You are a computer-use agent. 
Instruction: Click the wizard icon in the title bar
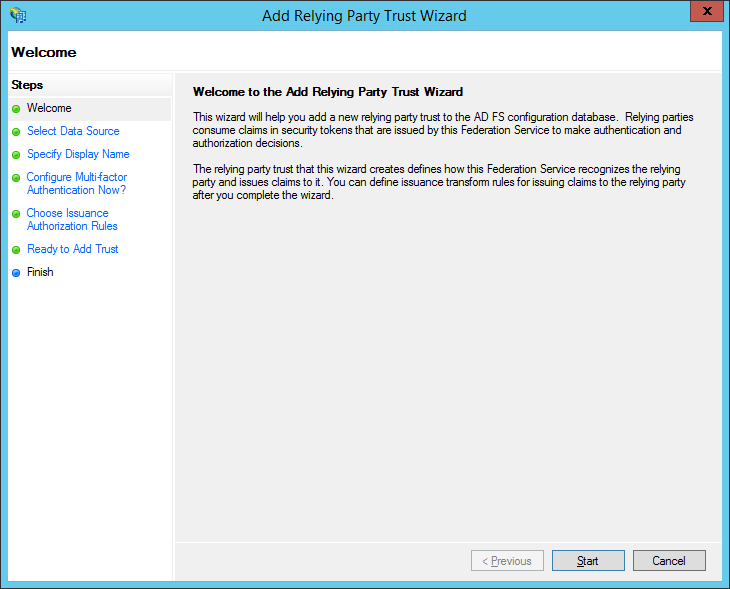tap(17, 15)
